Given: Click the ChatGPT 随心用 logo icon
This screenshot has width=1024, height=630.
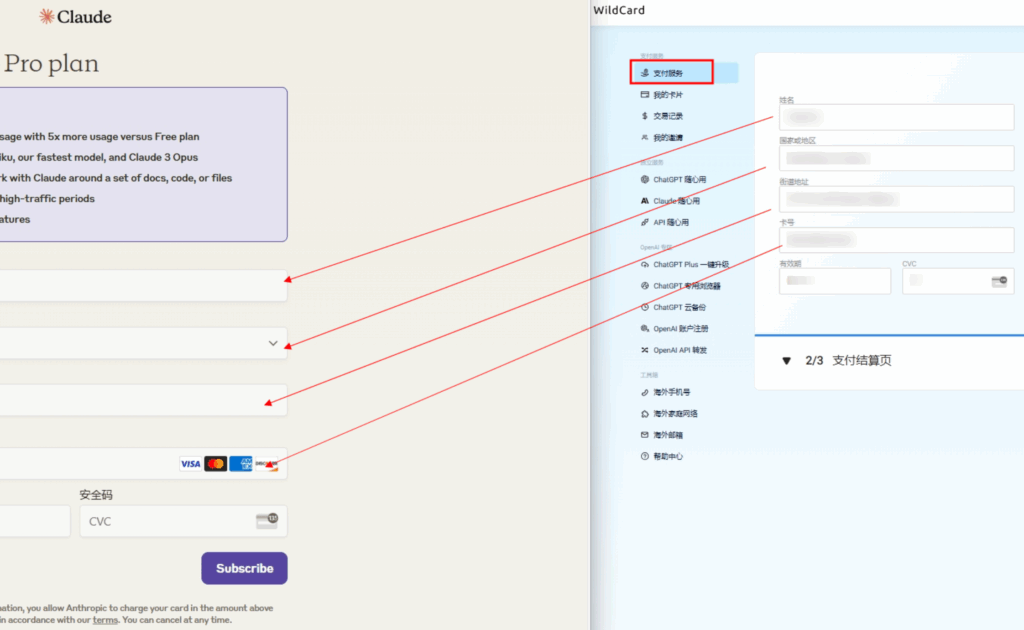Looking at the screenshot, I should click(x=645, y=180).
